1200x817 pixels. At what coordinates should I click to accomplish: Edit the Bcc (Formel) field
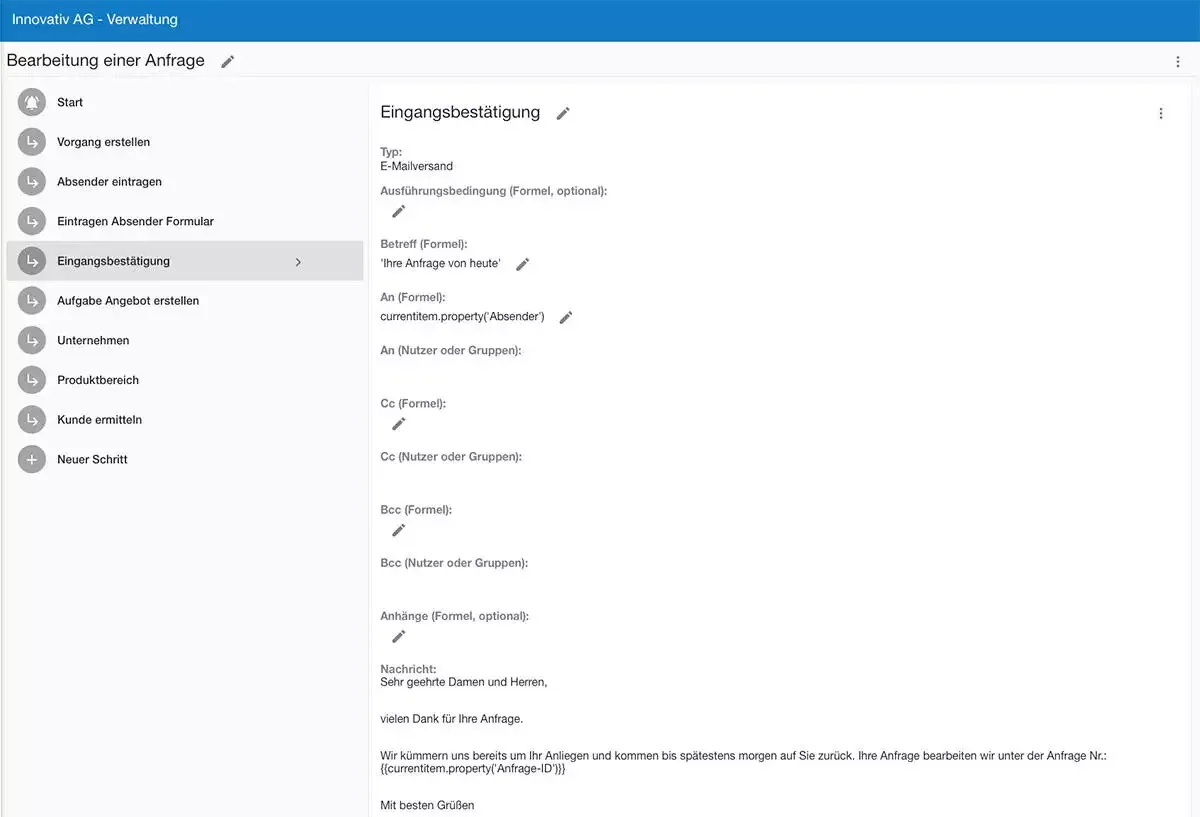(398, 530)
